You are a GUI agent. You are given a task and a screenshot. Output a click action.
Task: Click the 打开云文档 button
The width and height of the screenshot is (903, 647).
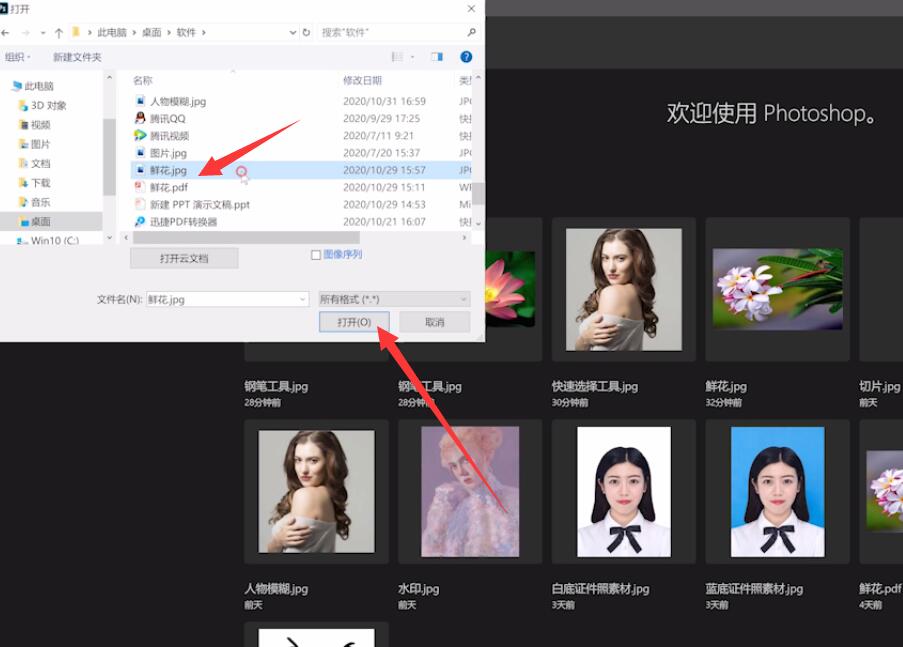point(184,258)
